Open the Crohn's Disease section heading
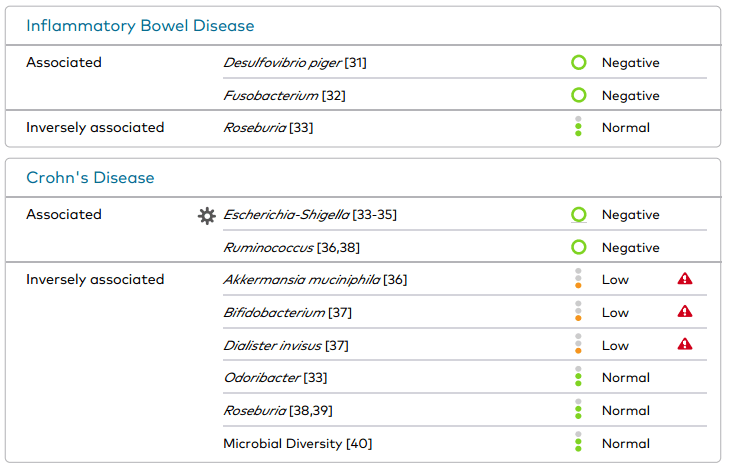 click(90, 178)
